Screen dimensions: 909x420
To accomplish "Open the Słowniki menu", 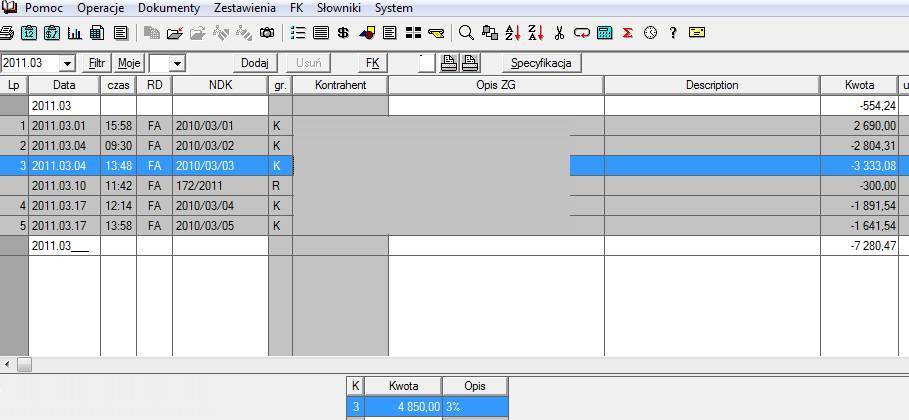I will [338, 8].
